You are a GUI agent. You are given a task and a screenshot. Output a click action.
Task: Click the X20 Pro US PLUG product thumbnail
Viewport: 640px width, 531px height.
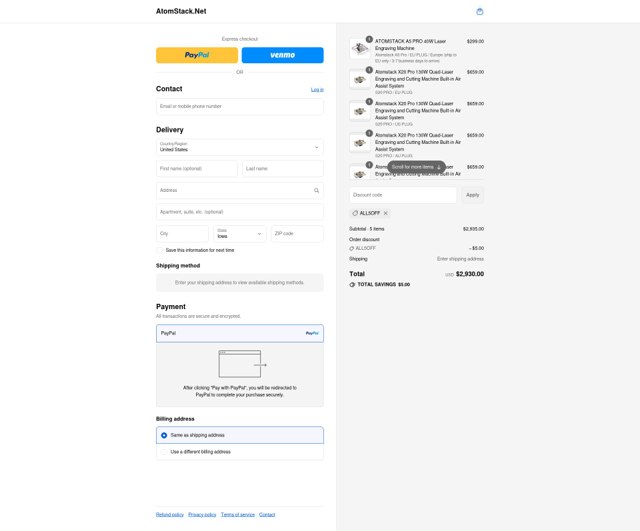point(360,111)
